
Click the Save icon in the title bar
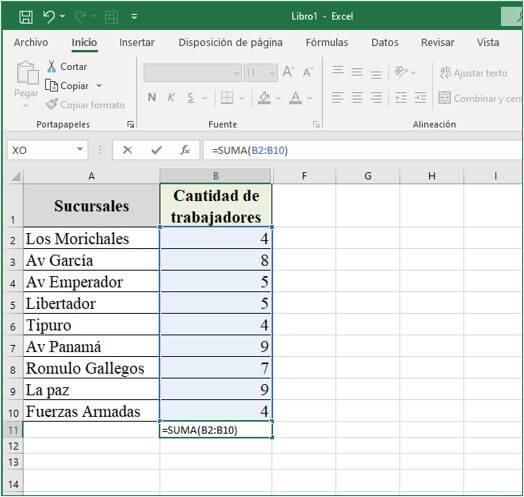[x=26, y=16]
